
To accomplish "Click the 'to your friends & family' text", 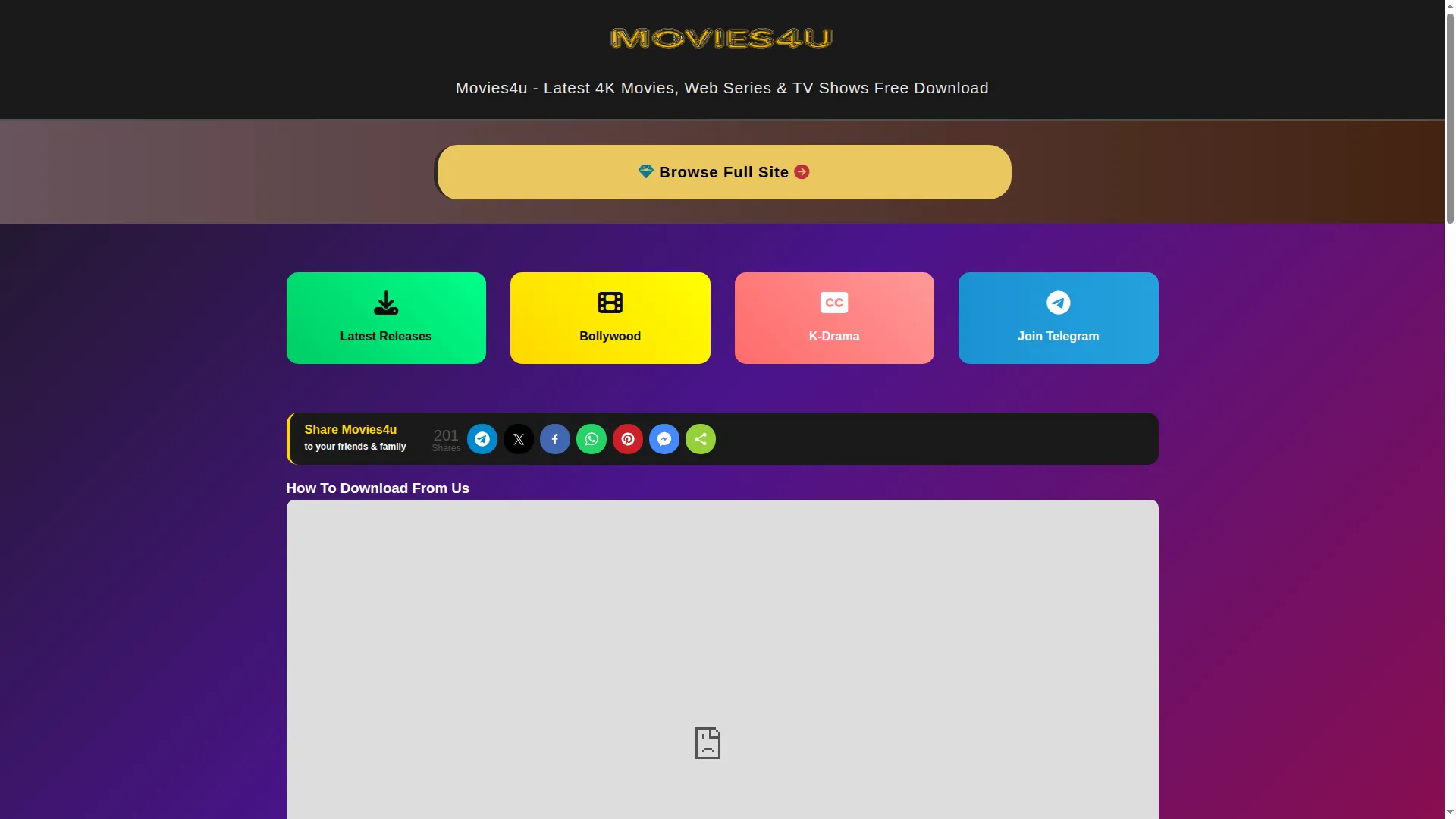I will pyautogui.click(x=355, y=447).
